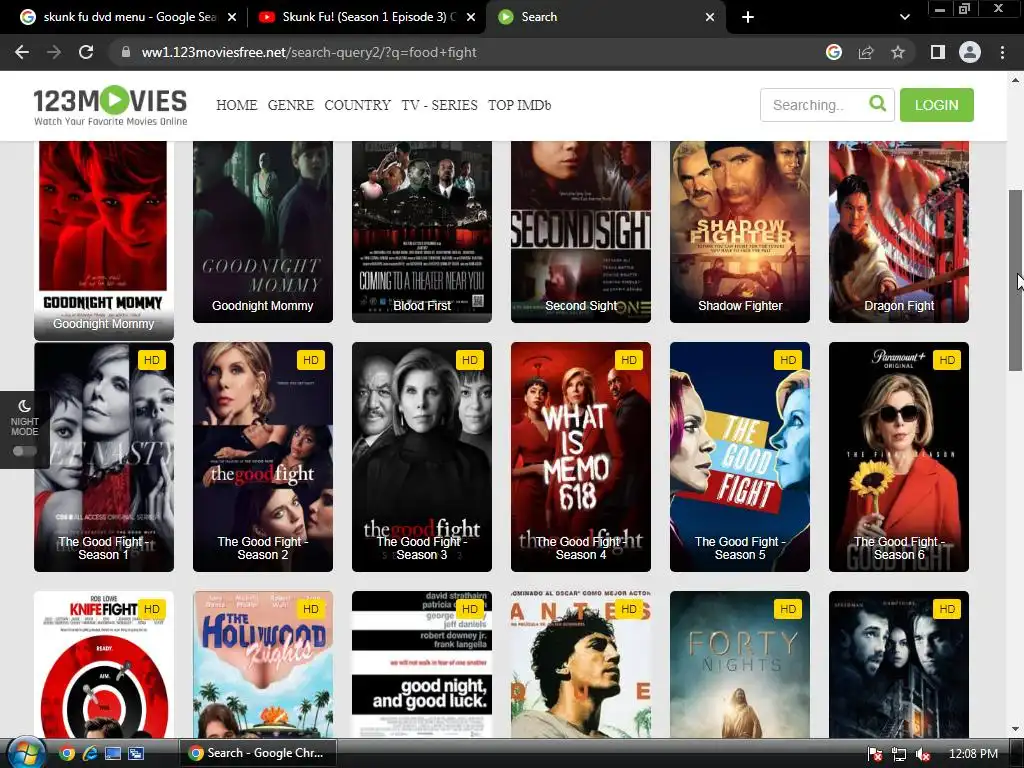Open The Good Fight - Season 2
The width and height of the screenshot is (1024, 768).
263,456
